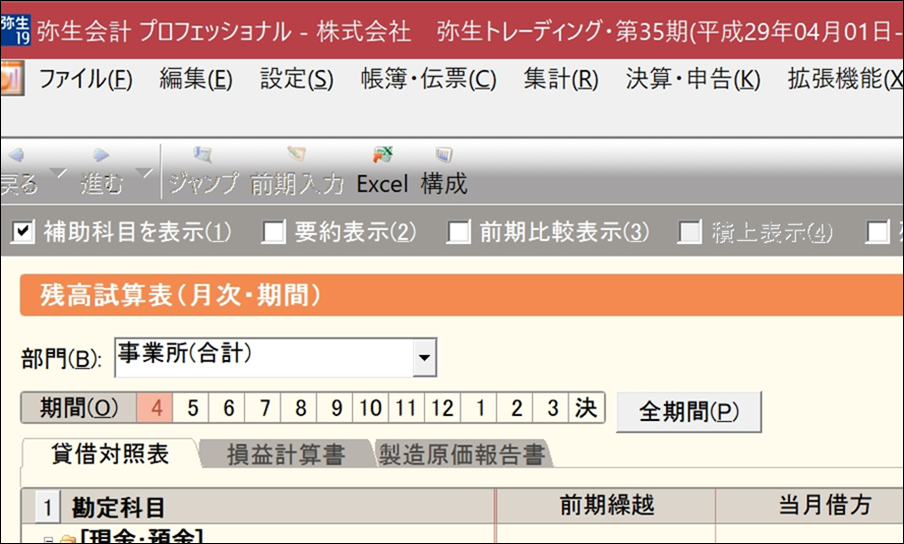Open the 集計 menu
Screen dimensions: 904x544
[x=561, y=79]
